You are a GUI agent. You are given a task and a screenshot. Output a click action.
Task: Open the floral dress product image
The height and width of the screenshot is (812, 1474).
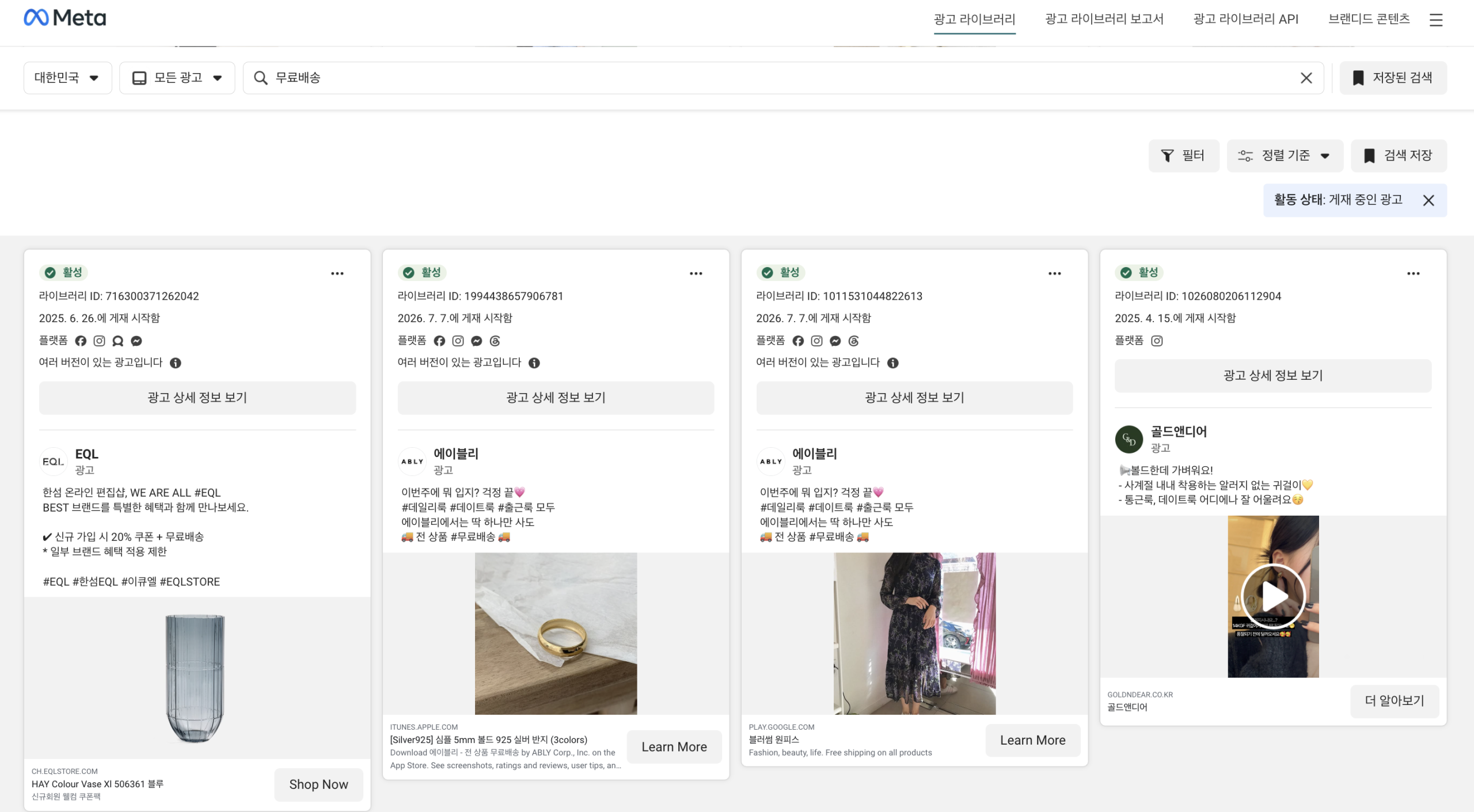pyautogui.click(x=914, y=634)
